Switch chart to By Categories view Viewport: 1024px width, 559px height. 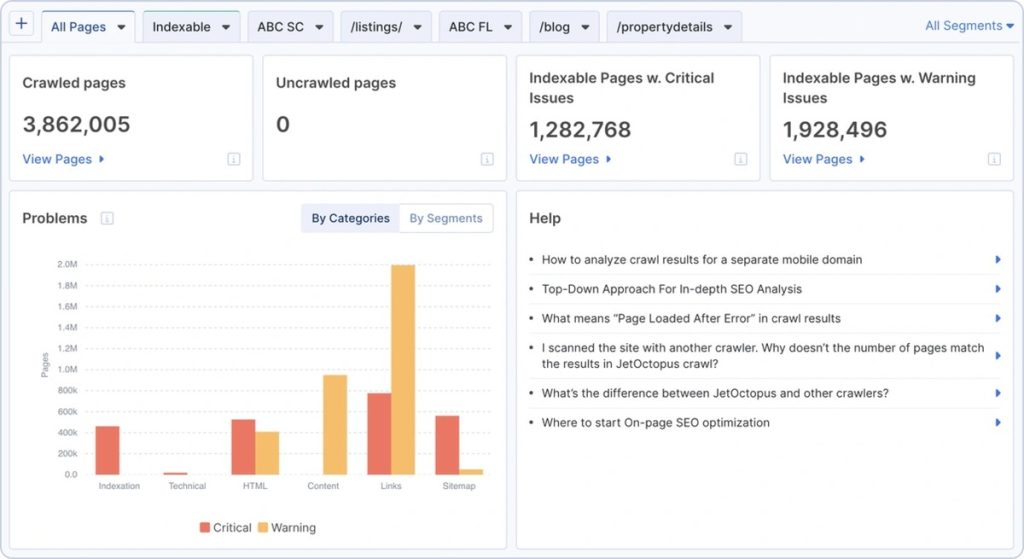[x=350, y=218]
